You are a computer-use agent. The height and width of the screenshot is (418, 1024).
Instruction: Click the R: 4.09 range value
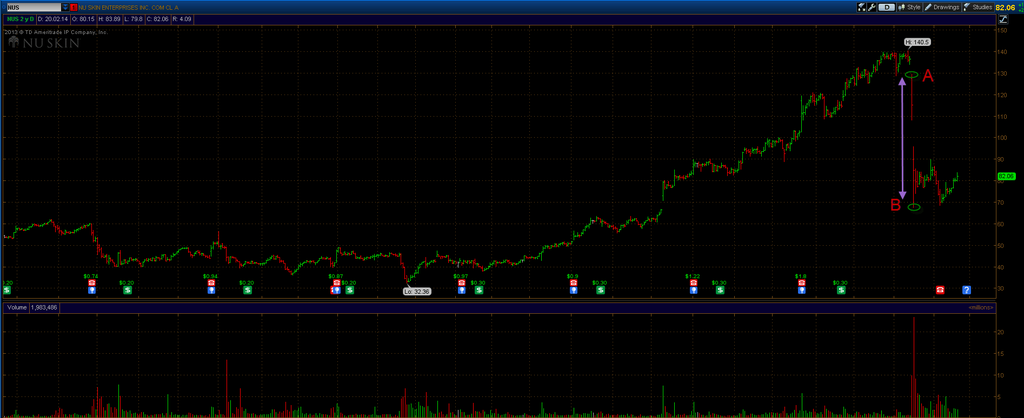(182, 19)
